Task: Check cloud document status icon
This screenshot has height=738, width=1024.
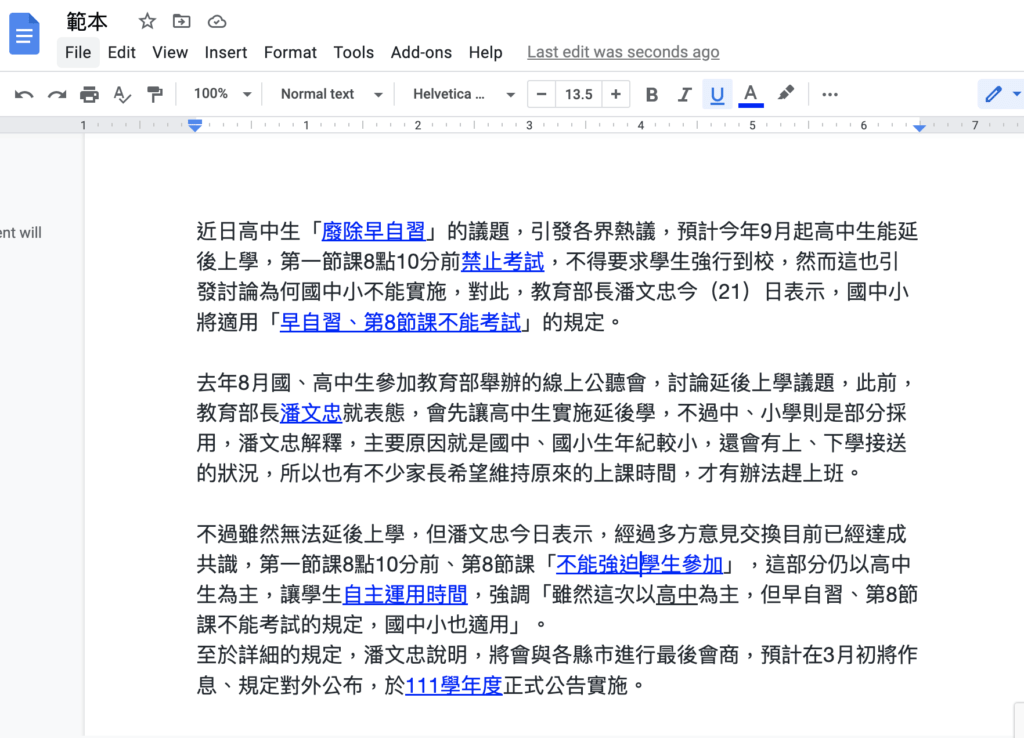Action: click(x=216, y=21)
